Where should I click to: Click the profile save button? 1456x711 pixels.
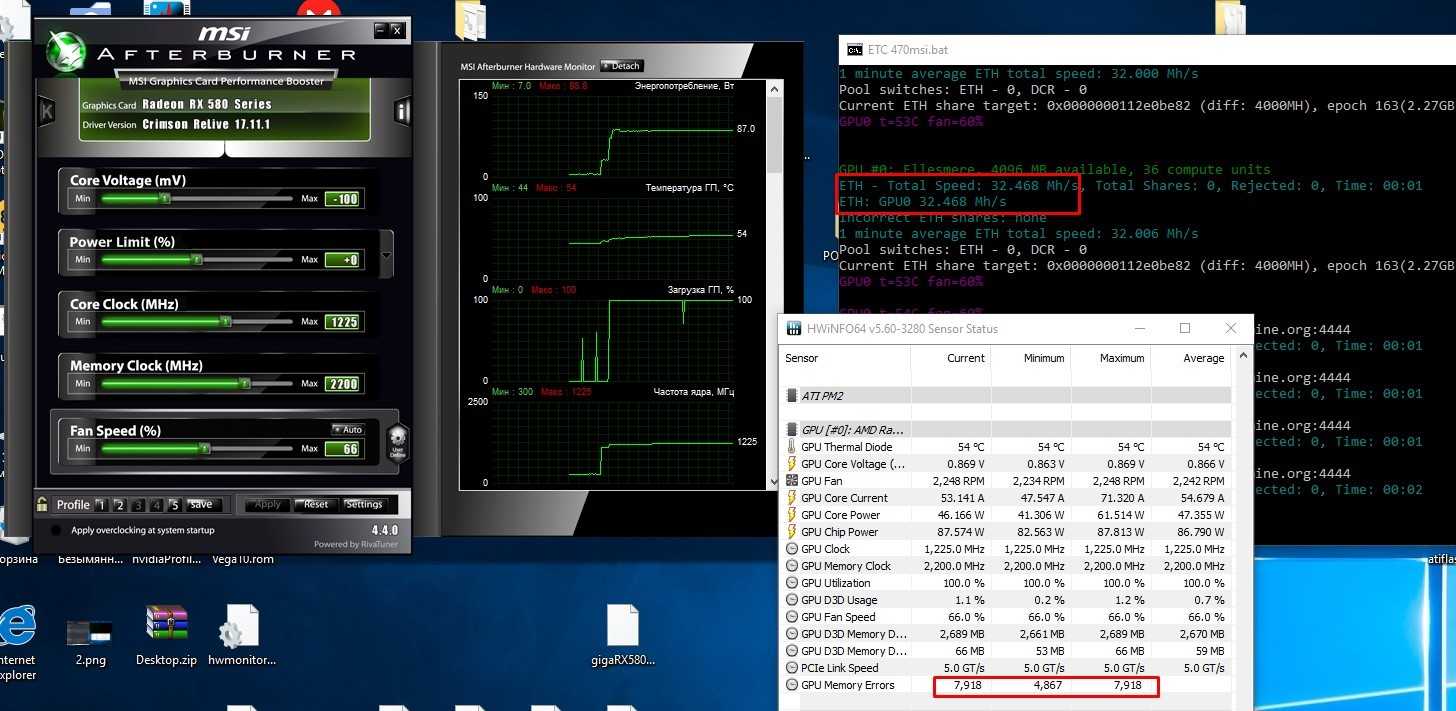(x=203, y=505)
